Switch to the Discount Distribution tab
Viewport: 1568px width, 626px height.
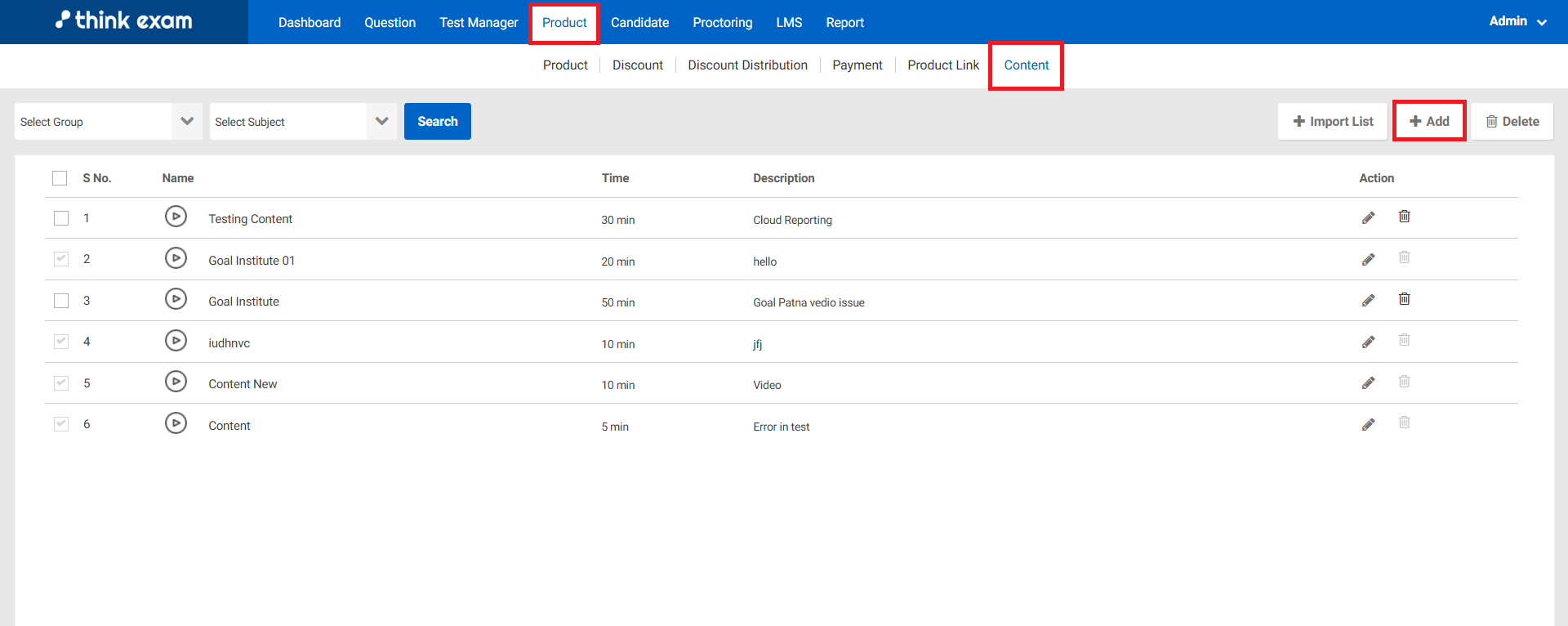[x=747, y=65]
